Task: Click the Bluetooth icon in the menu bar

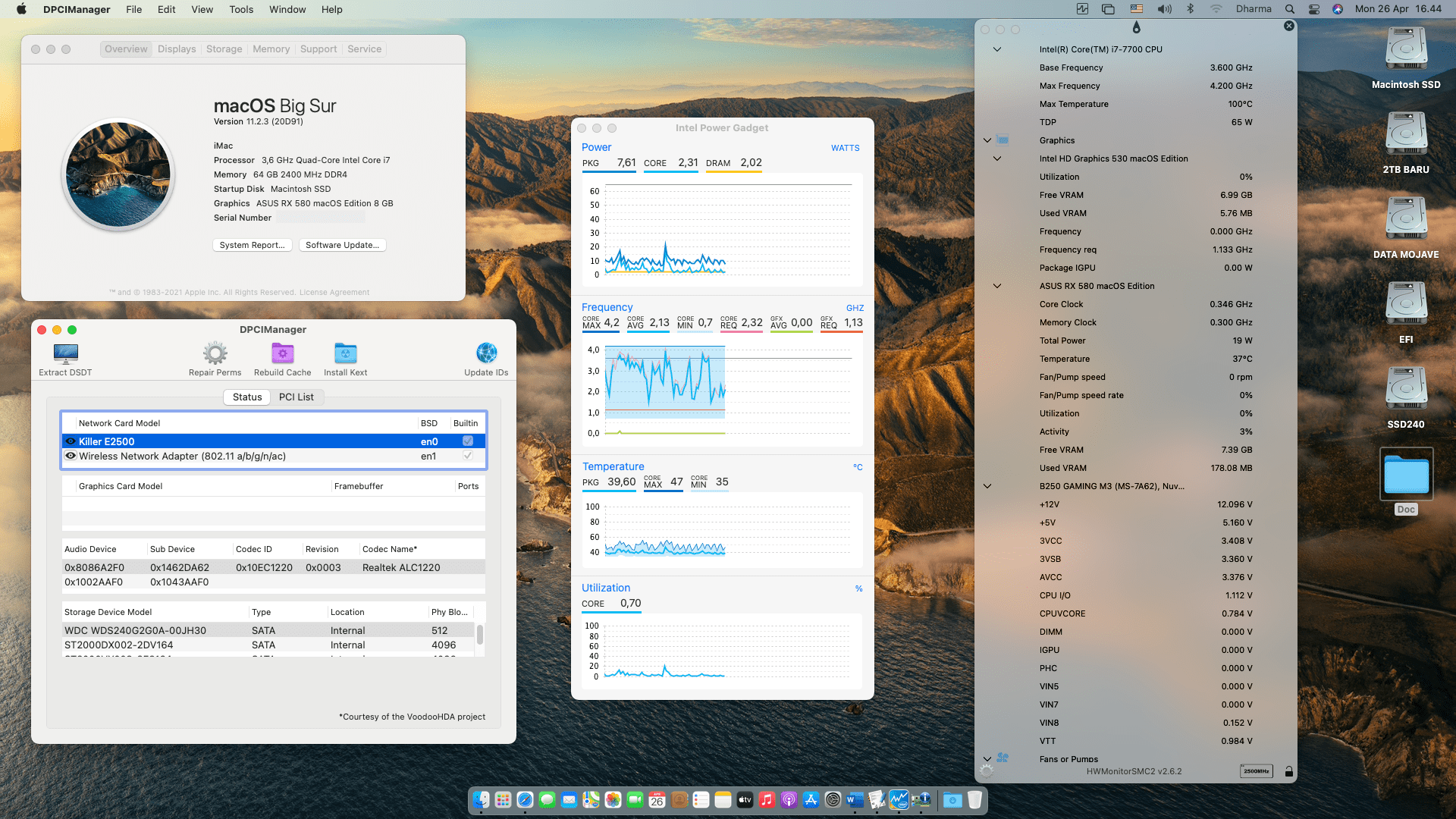Action: click(x=1189, y=9)
